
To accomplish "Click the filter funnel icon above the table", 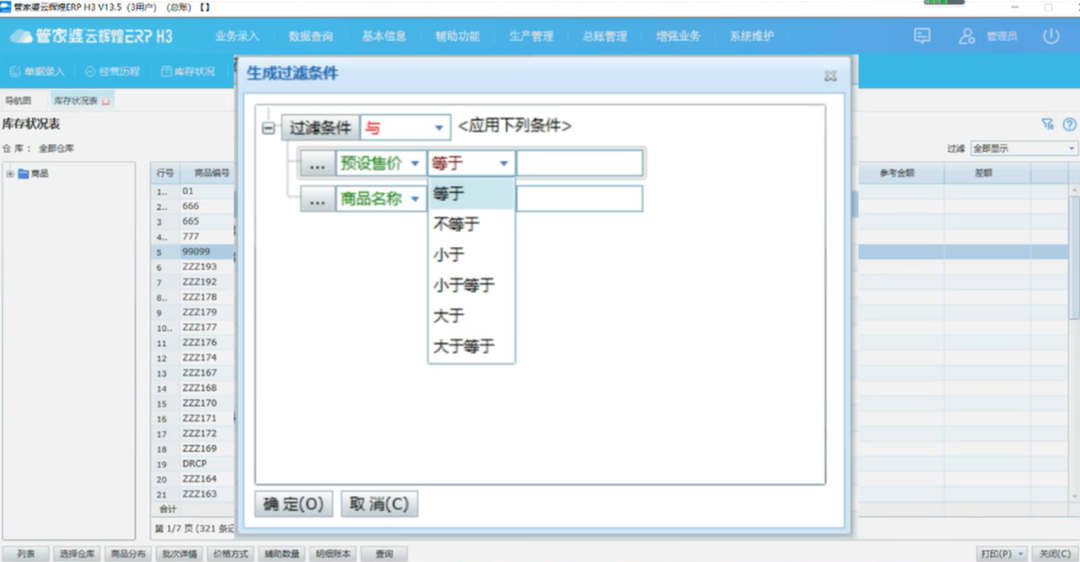I will [1047, 124].
